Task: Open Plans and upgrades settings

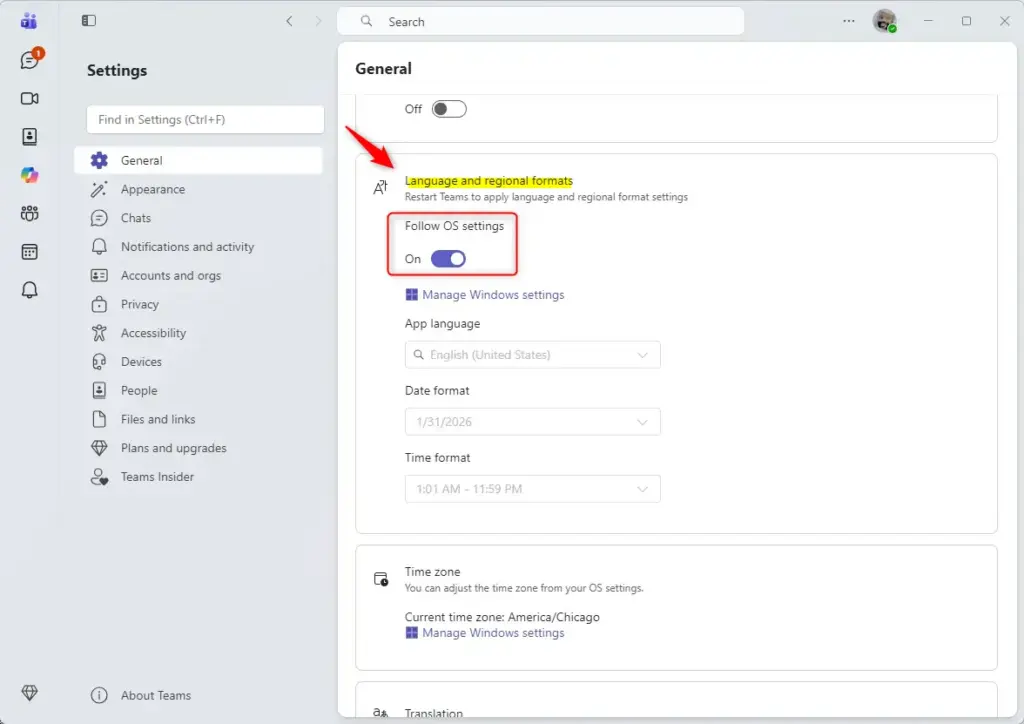Action: [x=199, y=448]
